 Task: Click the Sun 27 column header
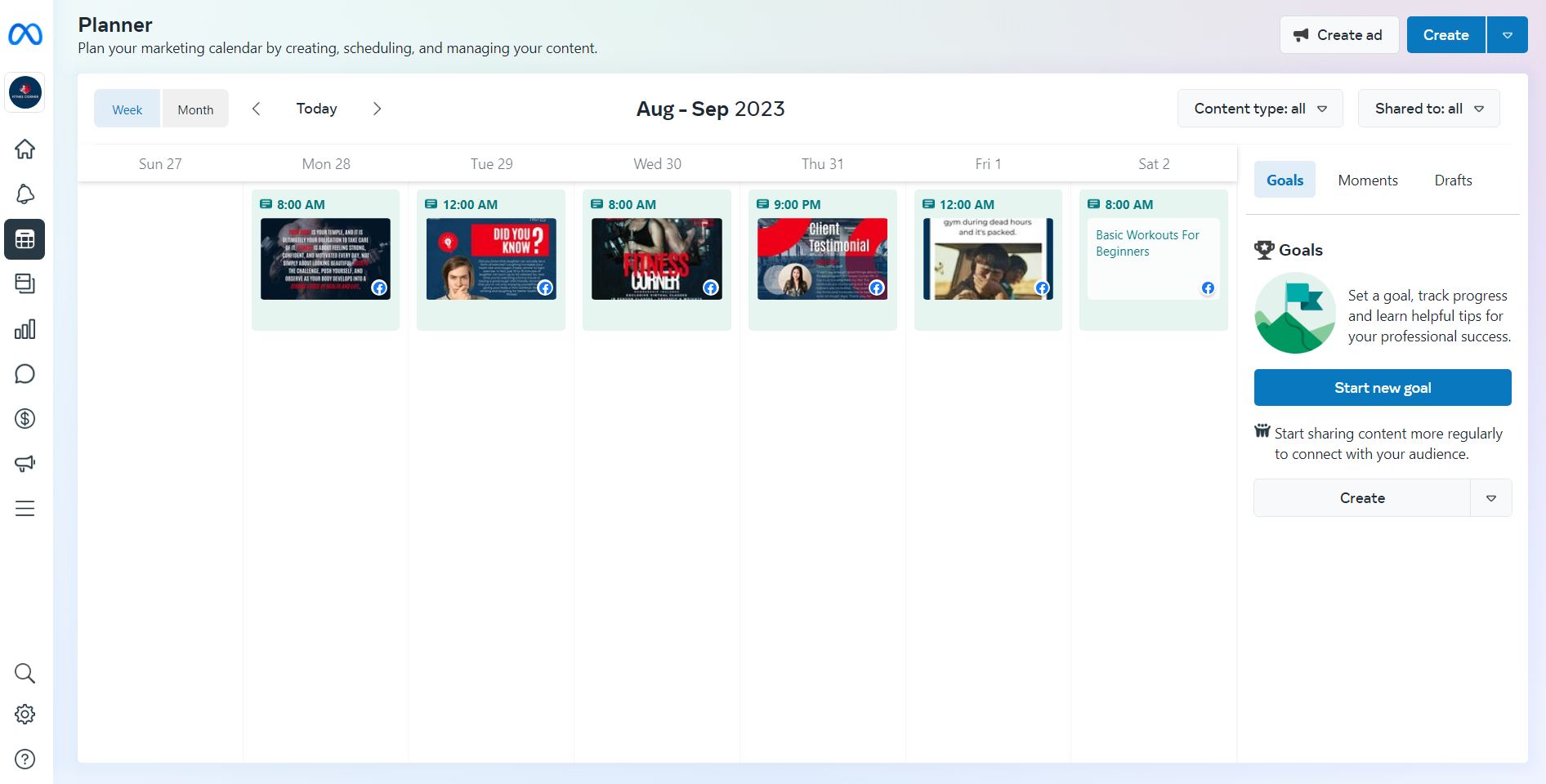(160, 163)
